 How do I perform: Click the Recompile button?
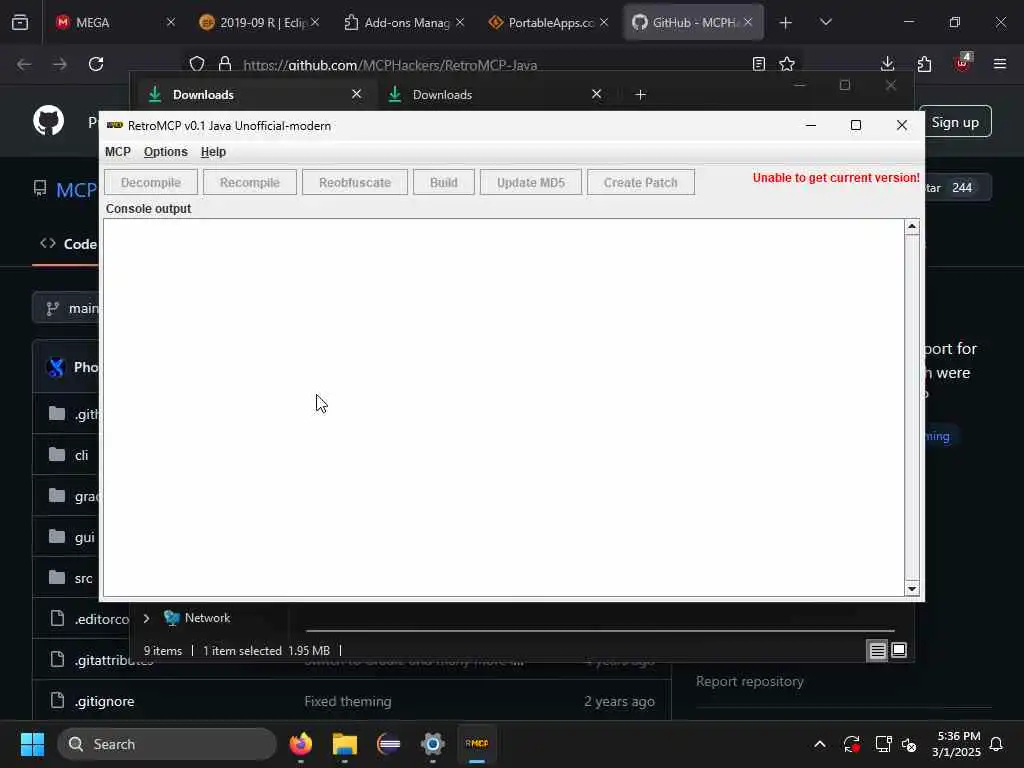(x=249, y=182)
